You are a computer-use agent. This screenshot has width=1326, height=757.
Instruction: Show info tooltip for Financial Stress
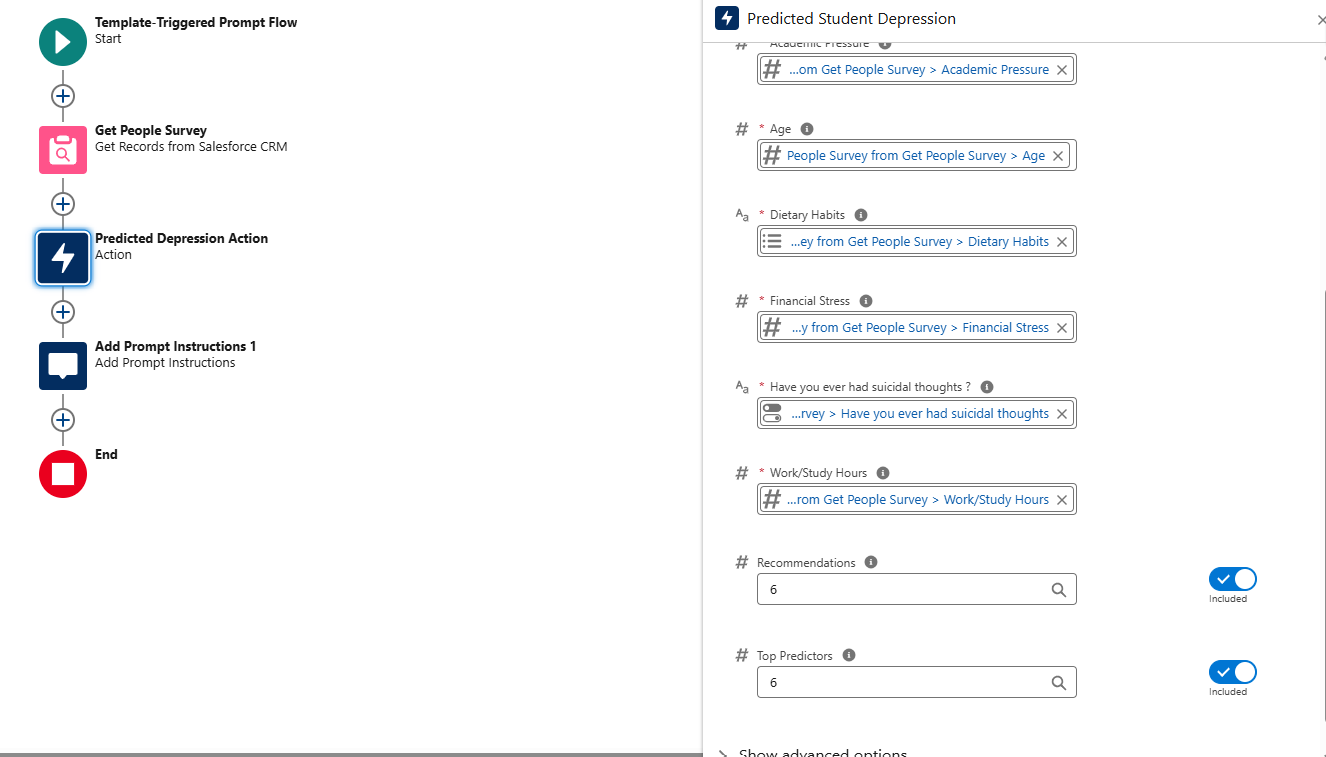(866, 301)
